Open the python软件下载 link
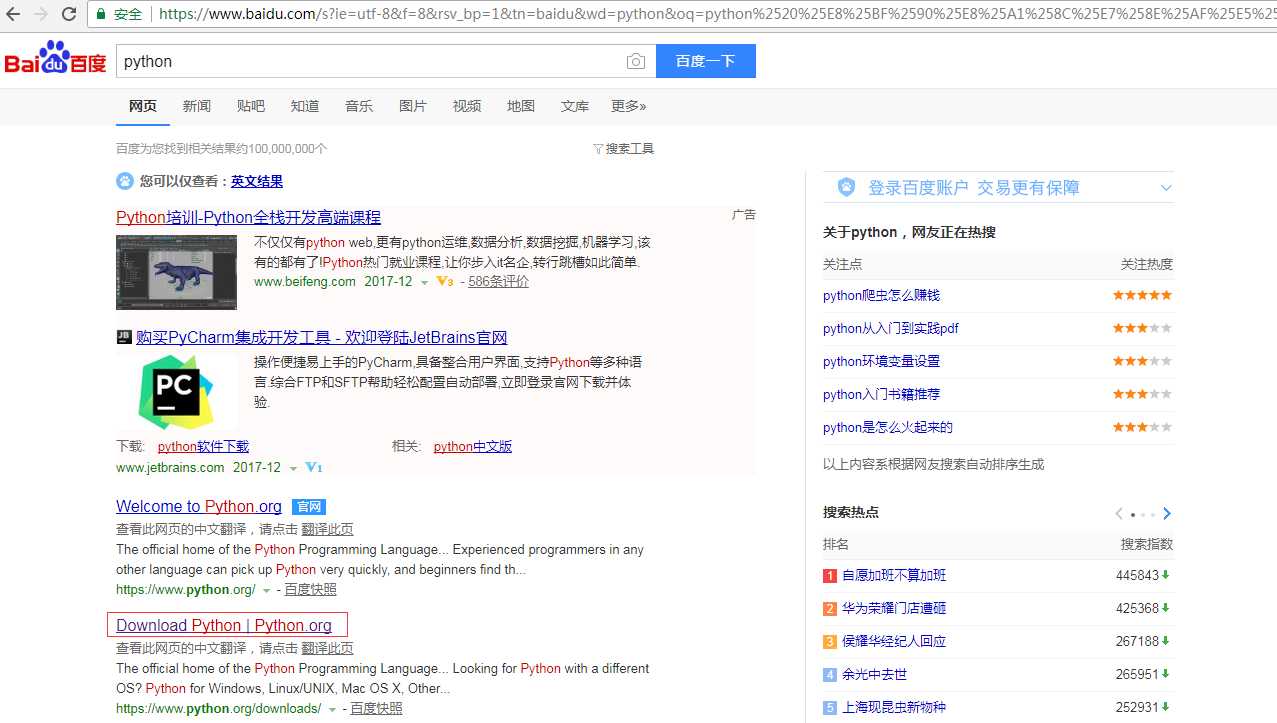1277x723 pixels. coord(203,446)
